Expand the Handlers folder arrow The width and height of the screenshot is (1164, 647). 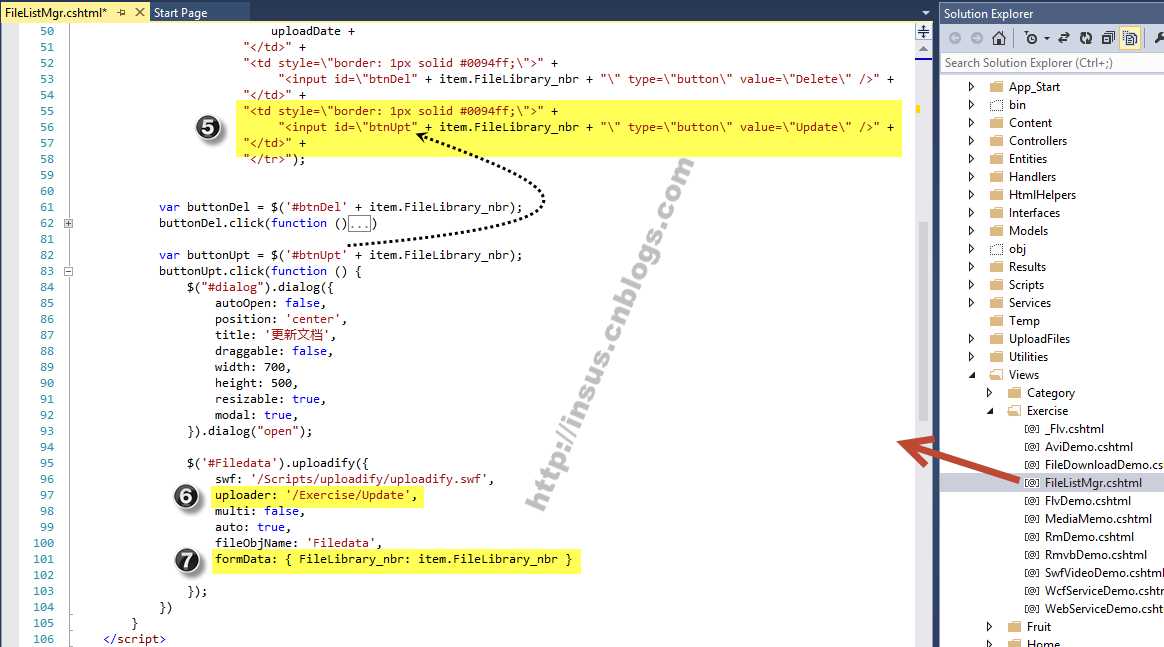971,177
